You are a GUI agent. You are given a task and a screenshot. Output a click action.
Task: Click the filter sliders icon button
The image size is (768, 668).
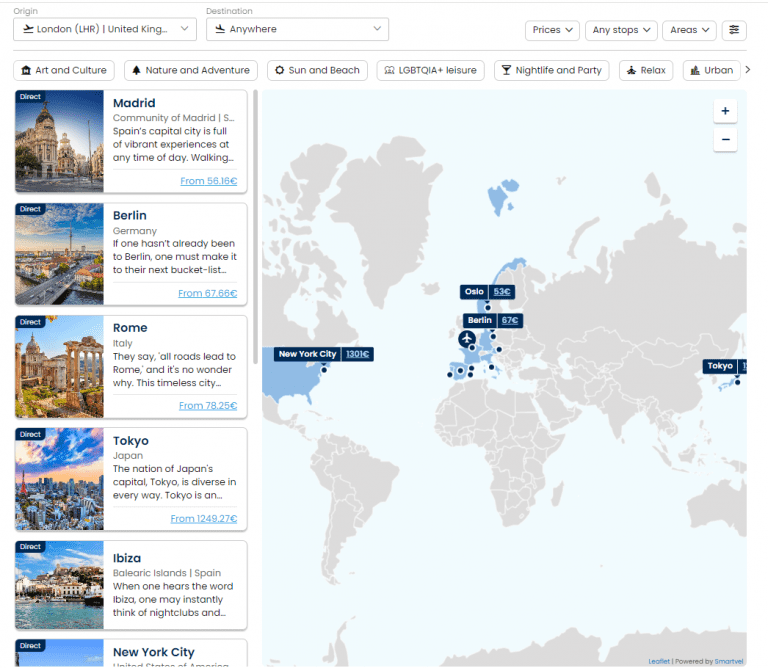tap(735, 30)
